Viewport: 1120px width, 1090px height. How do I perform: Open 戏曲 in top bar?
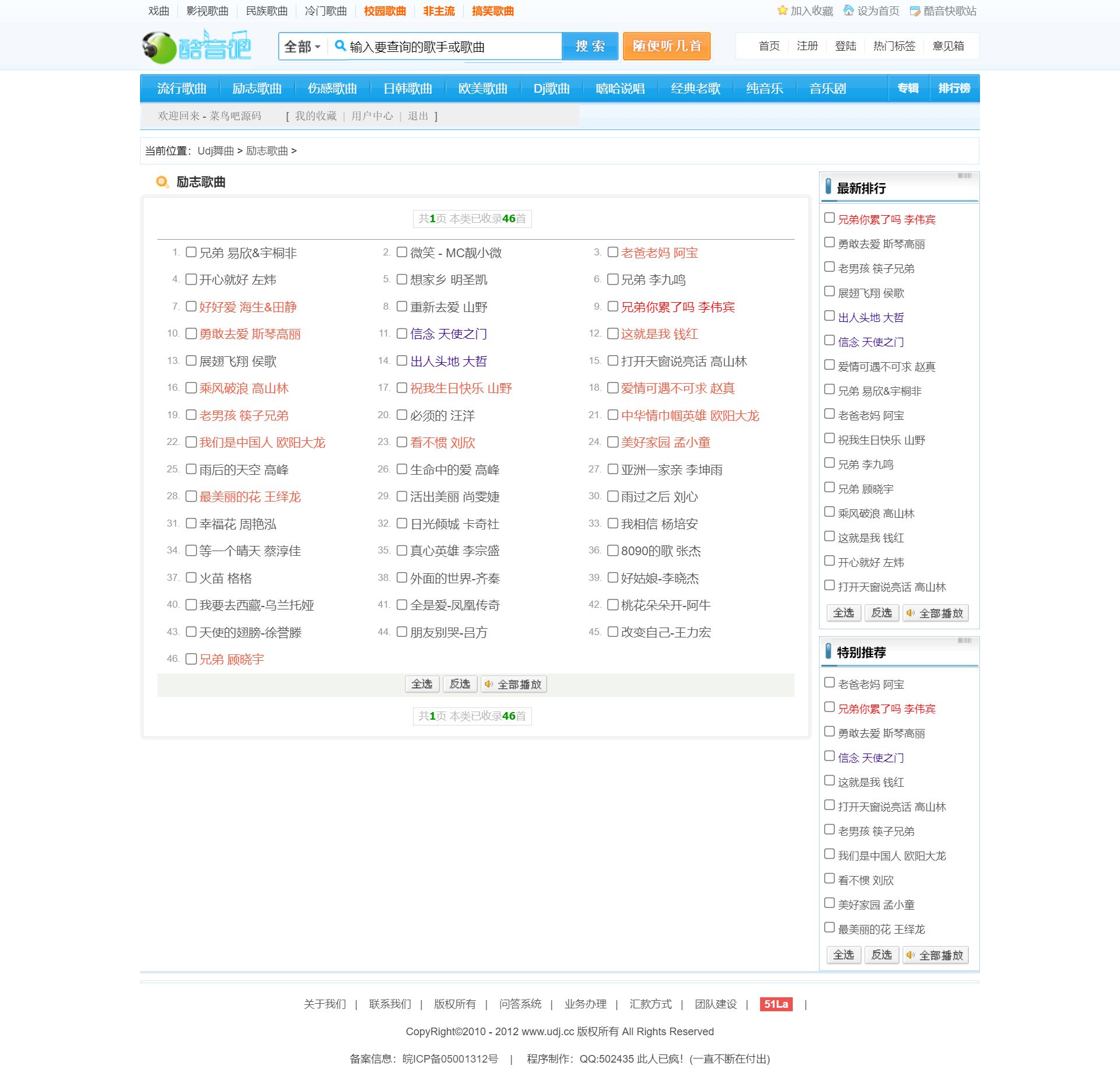159,11
